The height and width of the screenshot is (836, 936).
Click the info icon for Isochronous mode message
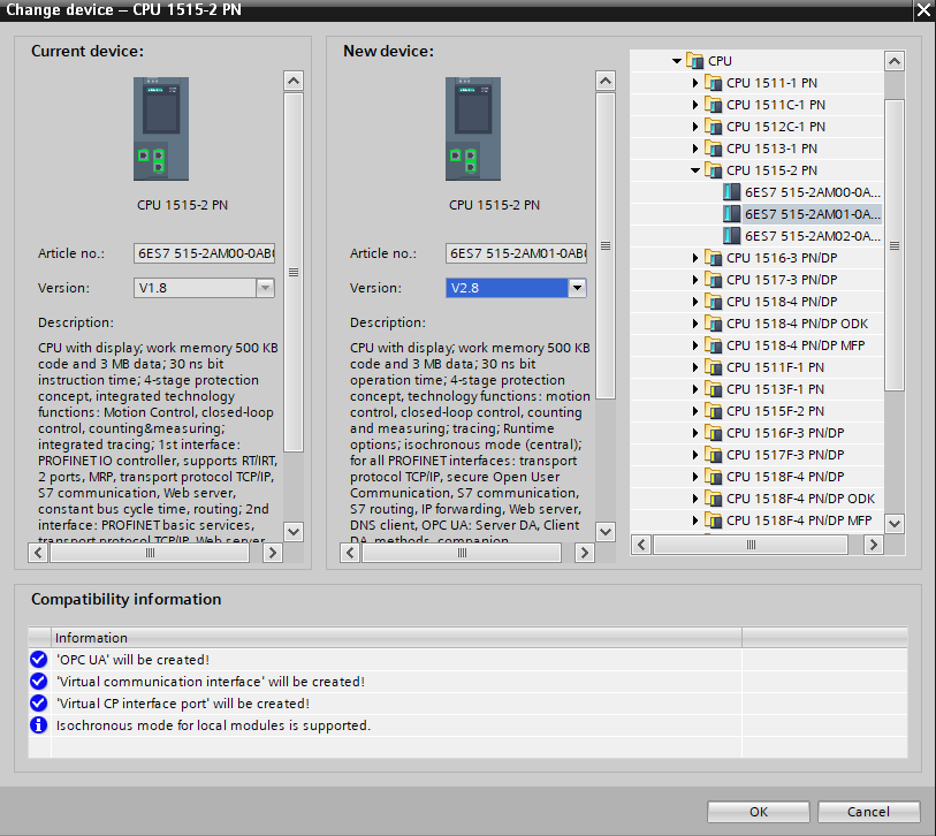coord(39,725)
